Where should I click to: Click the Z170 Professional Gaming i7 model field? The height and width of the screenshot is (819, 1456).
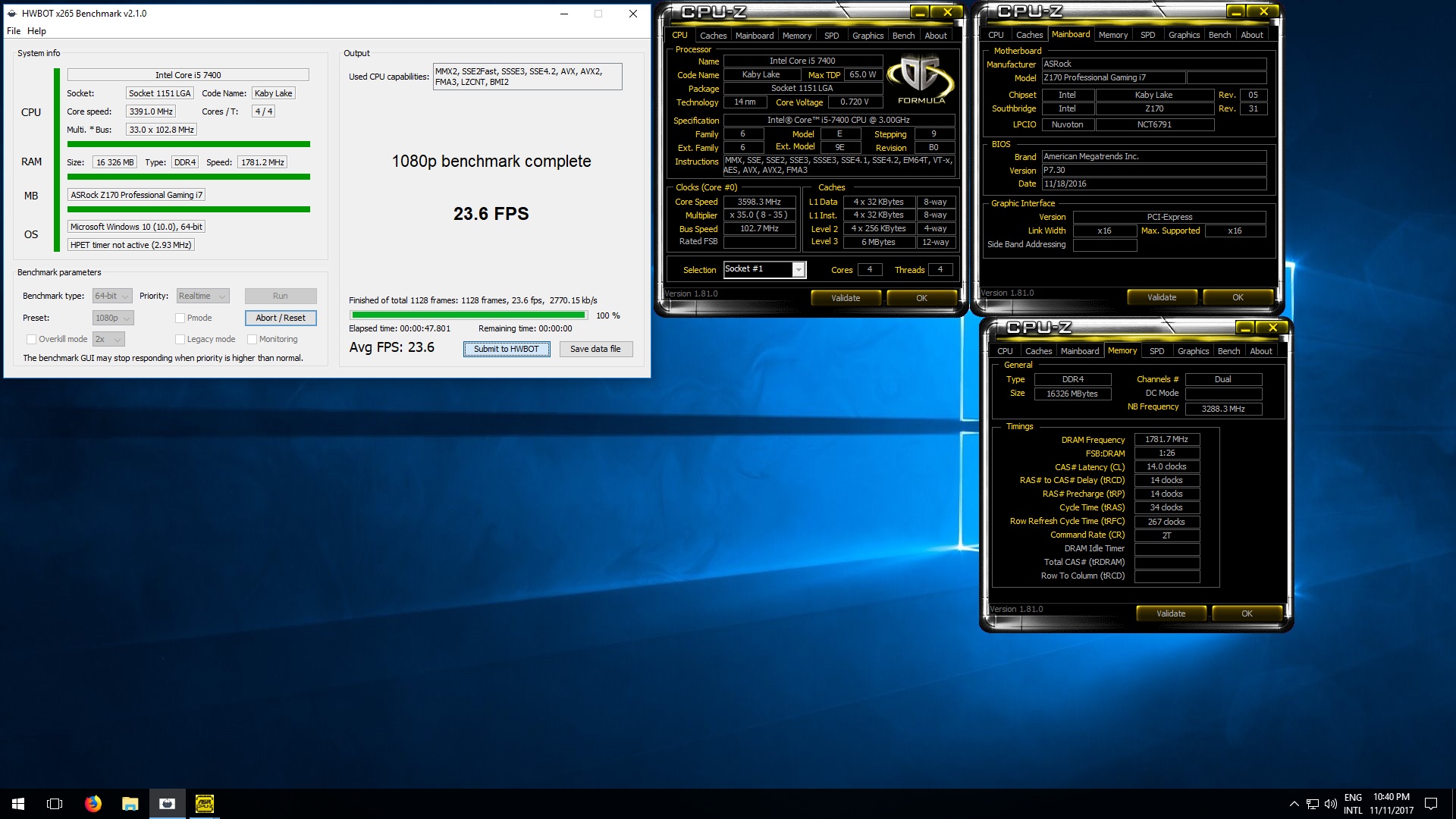click(1112, 77)
